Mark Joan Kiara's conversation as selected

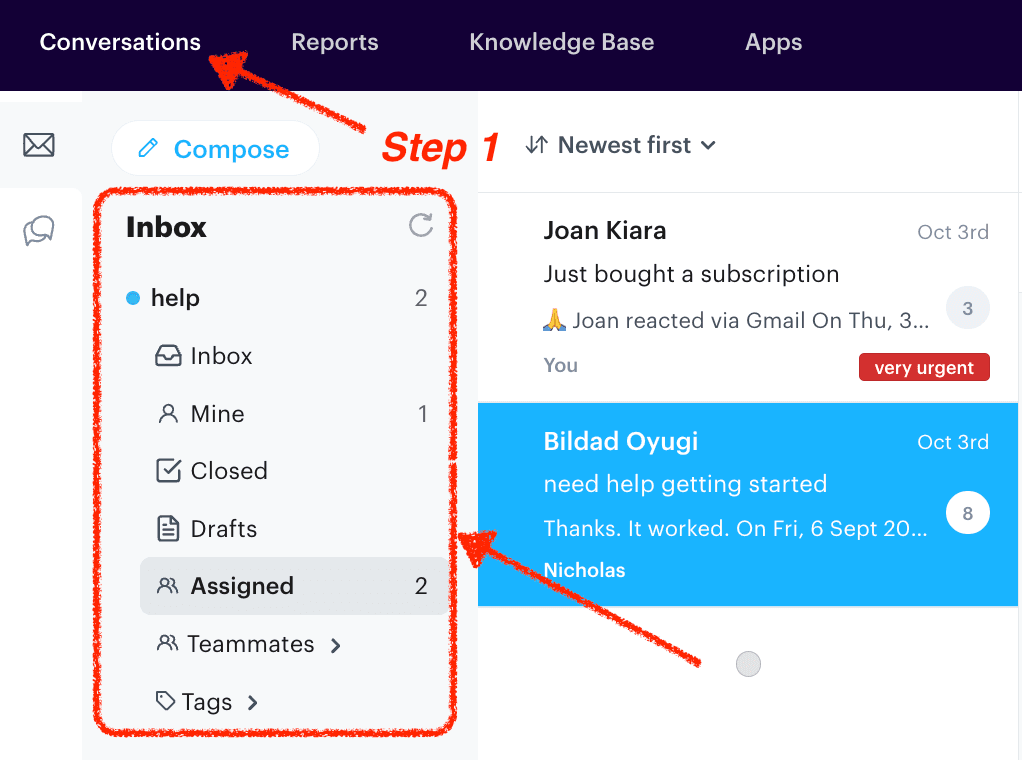(x=967, y=307)
